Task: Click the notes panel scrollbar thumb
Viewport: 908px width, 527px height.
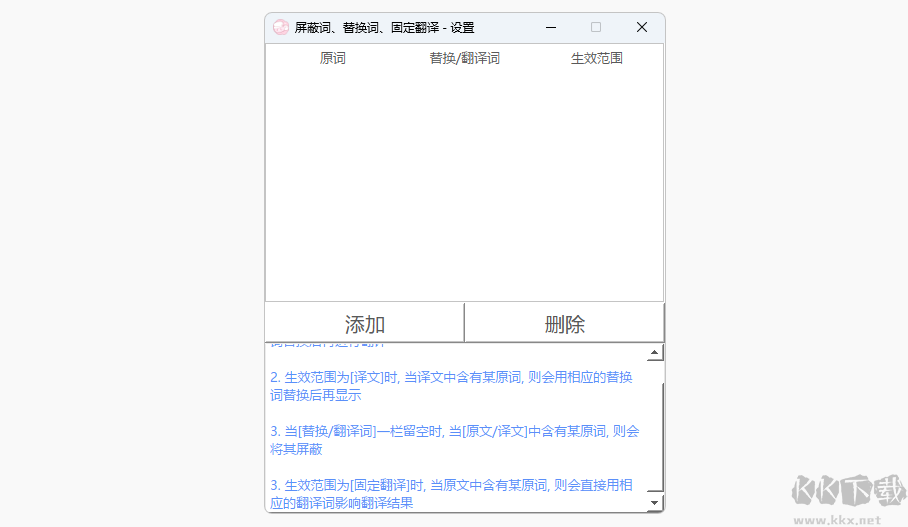Action: coord(655,435)
